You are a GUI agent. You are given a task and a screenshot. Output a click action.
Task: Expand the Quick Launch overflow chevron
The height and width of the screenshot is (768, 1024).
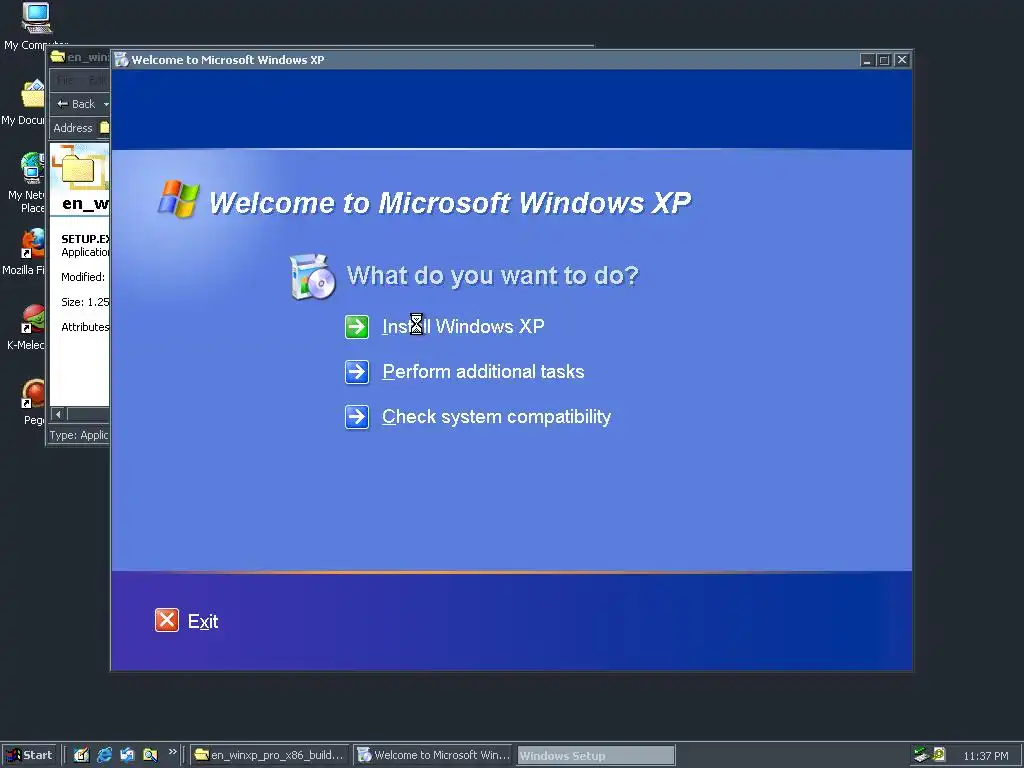click(172, 752)
